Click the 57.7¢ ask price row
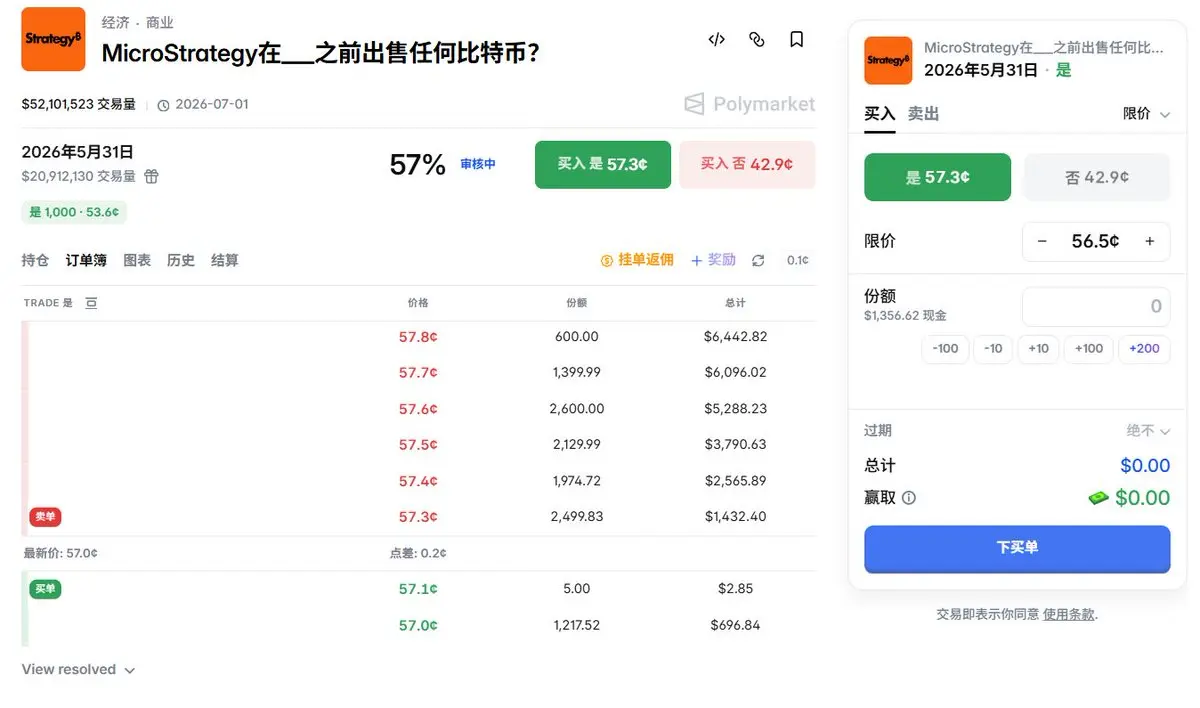 418,373
